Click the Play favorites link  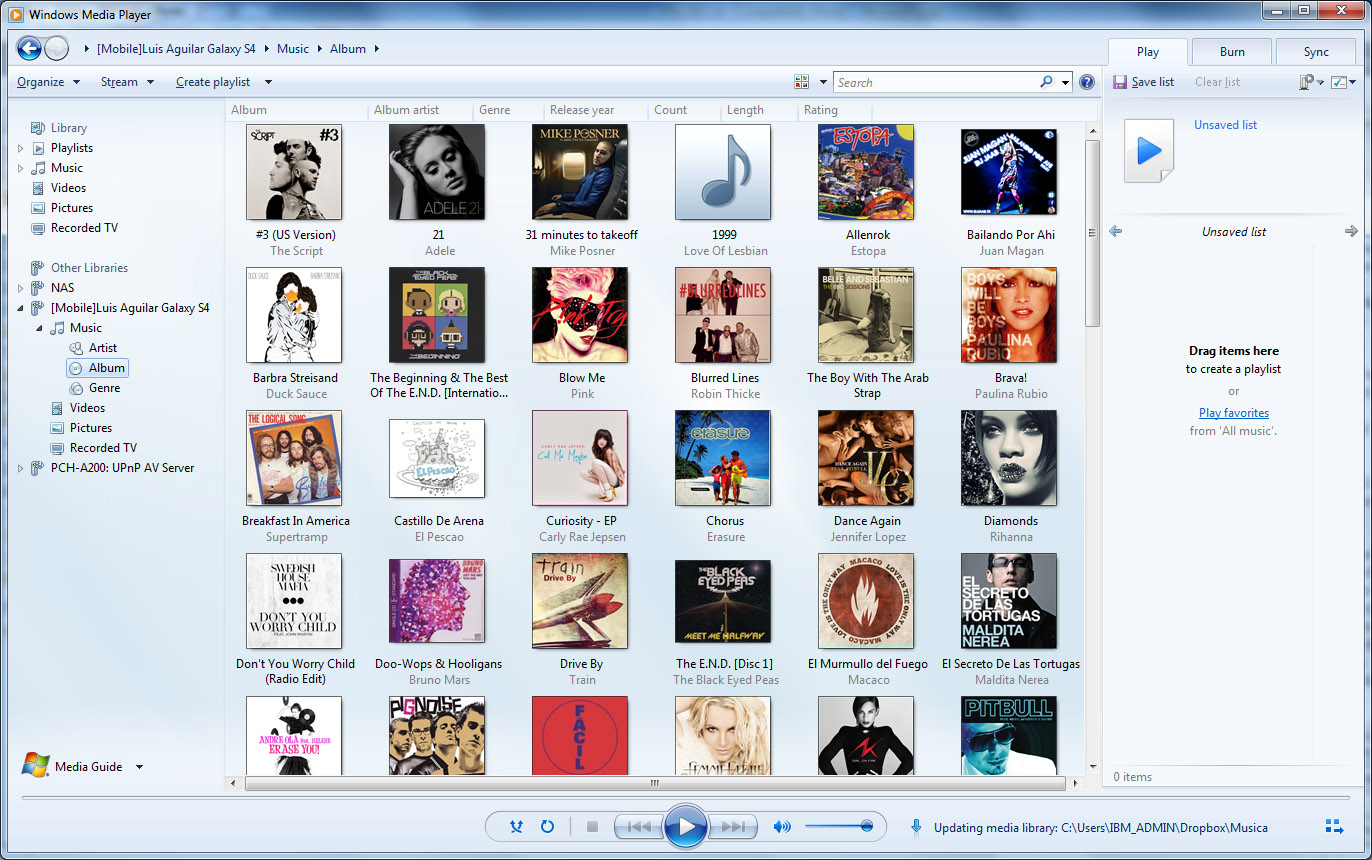coord(1234,413)
